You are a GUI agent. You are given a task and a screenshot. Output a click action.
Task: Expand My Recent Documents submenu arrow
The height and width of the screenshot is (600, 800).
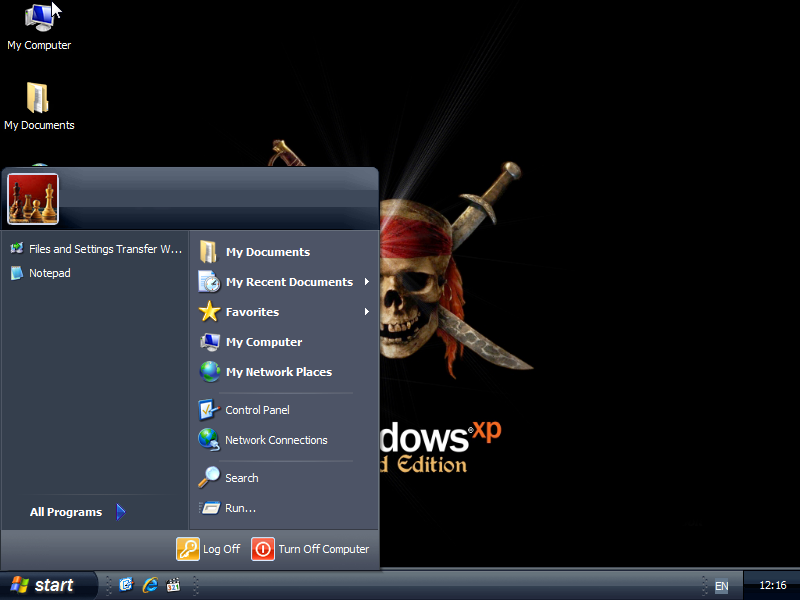pos(367,282)
